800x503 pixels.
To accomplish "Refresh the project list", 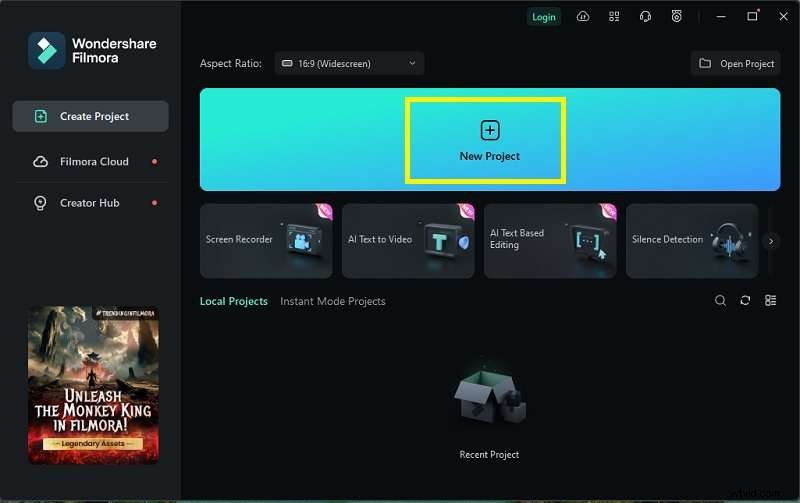I will pyautogui.click(x=745, y=301).
